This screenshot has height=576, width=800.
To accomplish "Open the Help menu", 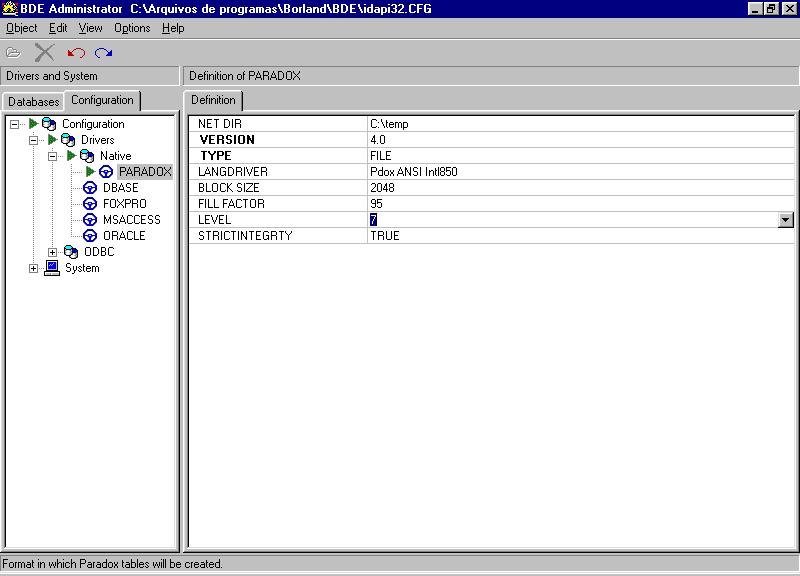I will click(173, 28).
